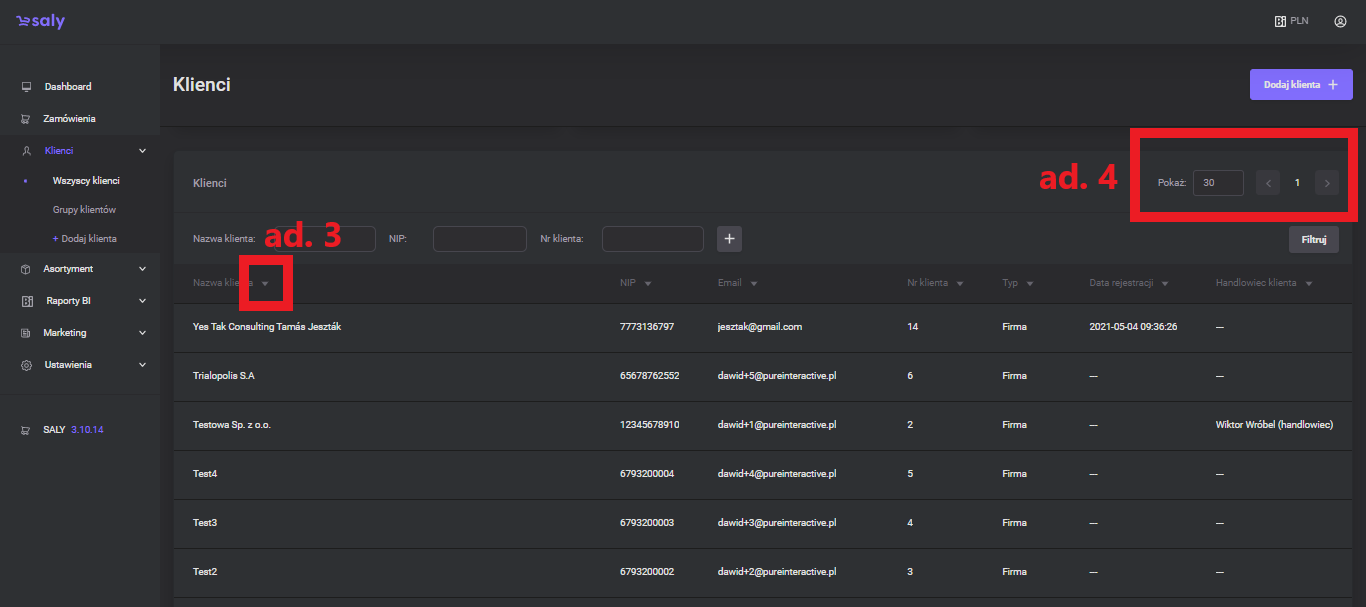Apply filters with Filtruj button
The width and height of the screenshot is (1366, 607).
[x=1313, y=240]
